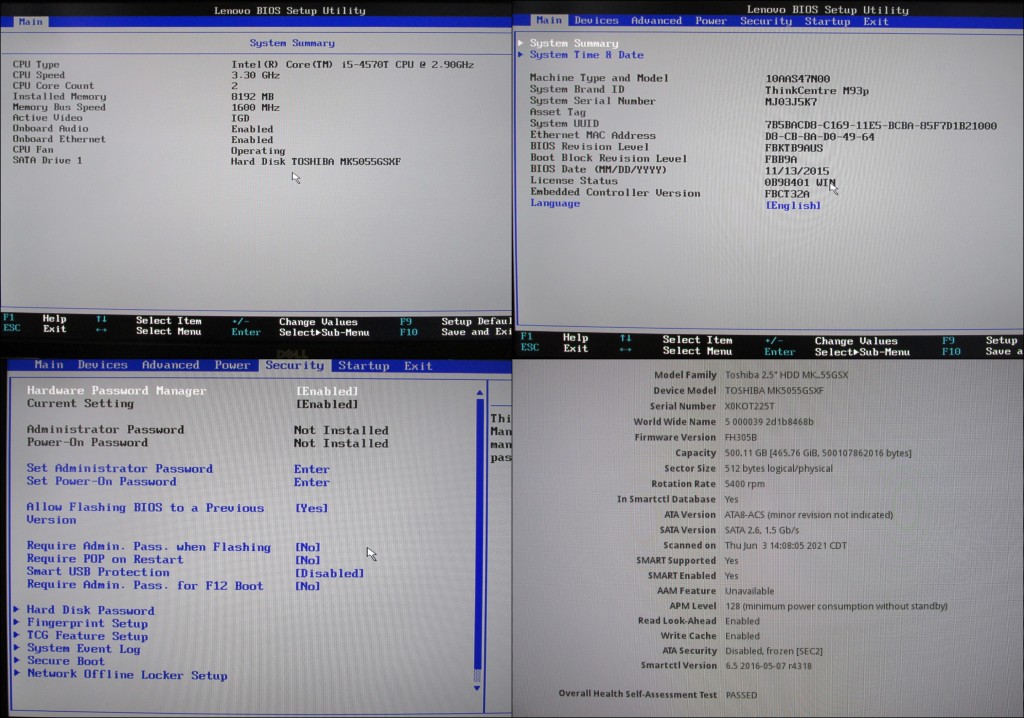Click Machine Type value 10AAS47N00

[x=797, y=79]
